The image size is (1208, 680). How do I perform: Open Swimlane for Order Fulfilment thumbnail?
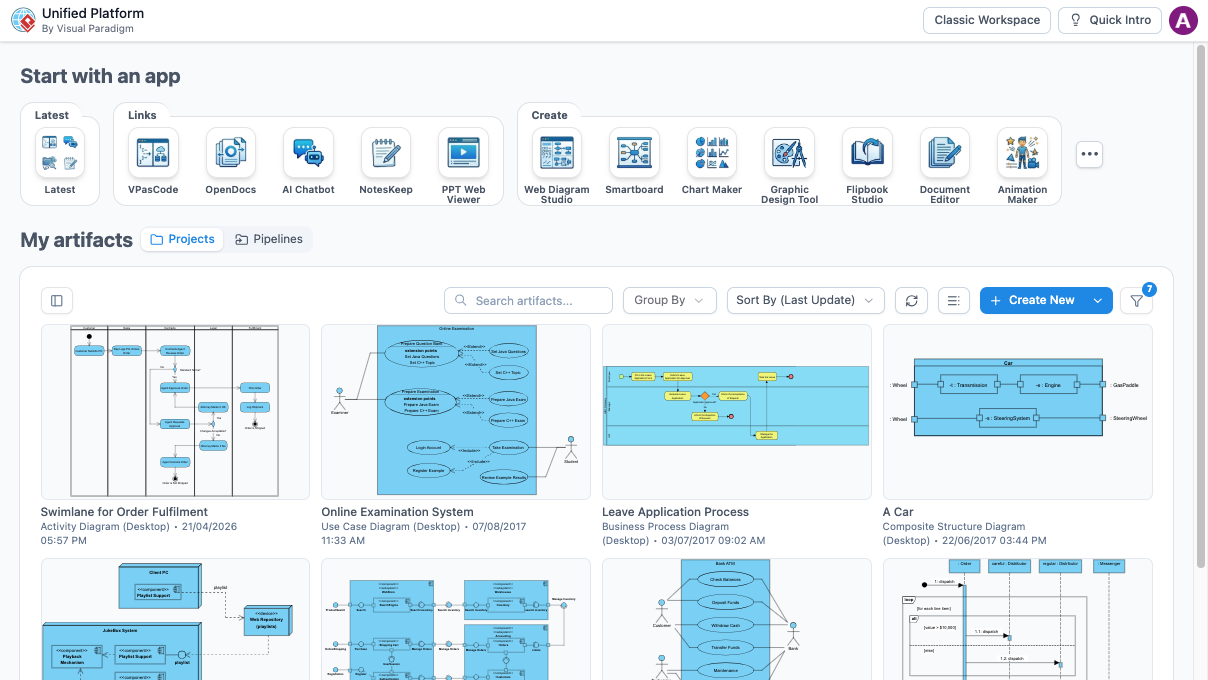175,411
